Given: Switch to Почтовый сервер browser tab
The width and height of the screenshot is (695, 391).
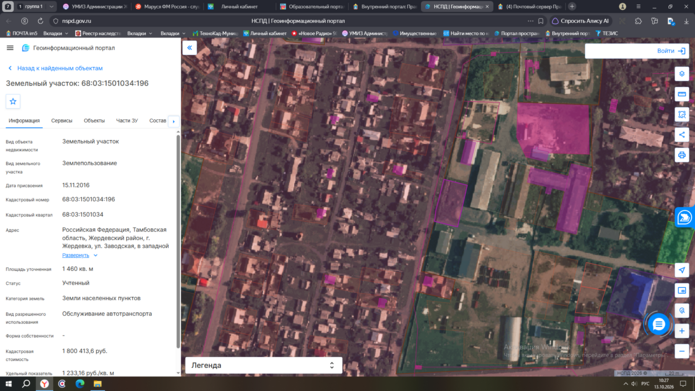Looking at the screenshot, I should (x=530, y=6).
